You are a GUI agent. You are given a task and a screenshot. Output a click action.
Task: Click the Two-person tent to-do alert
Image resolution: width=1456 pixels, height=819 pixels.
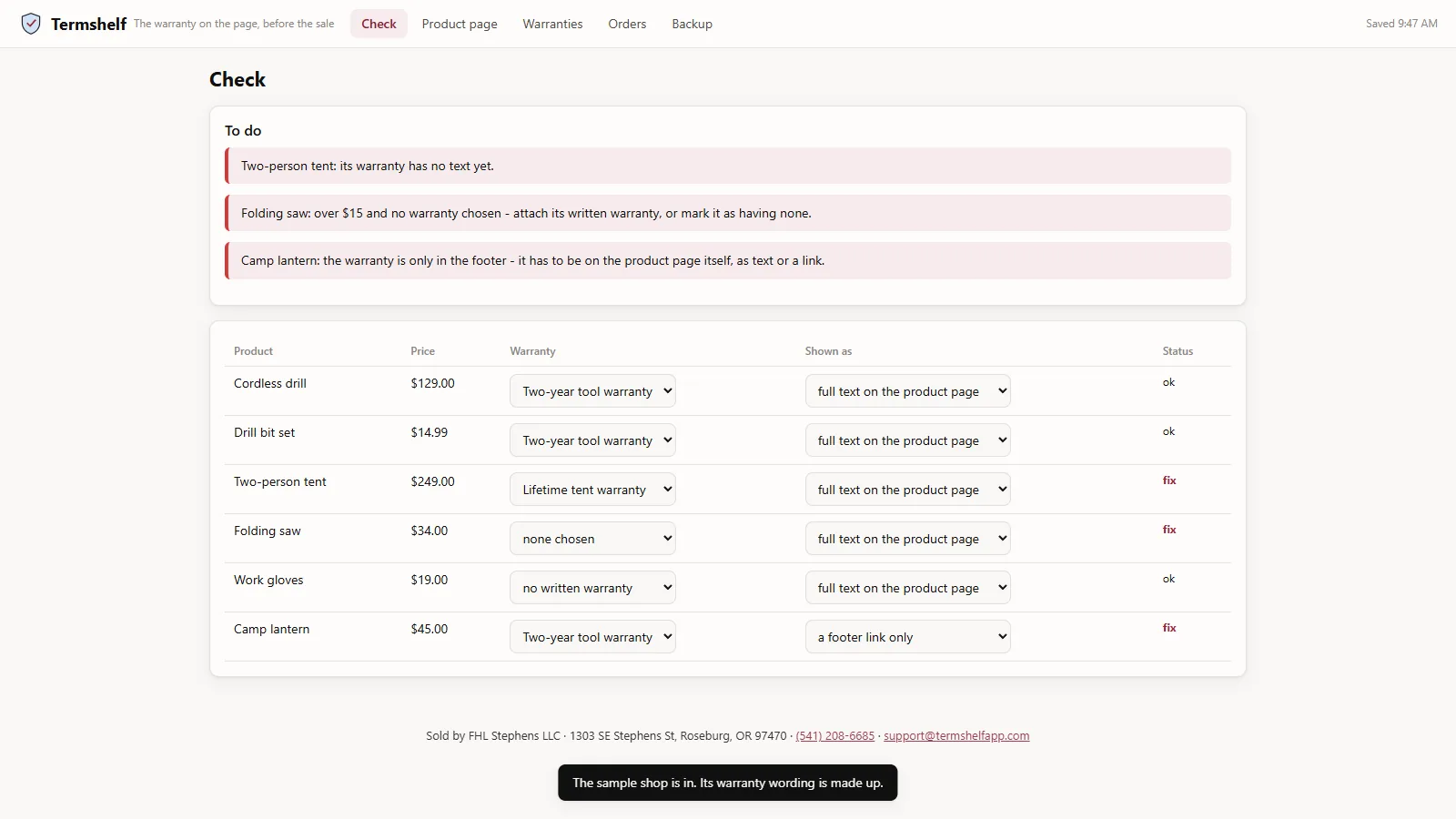pyautogui.click(x=728, y=166)
